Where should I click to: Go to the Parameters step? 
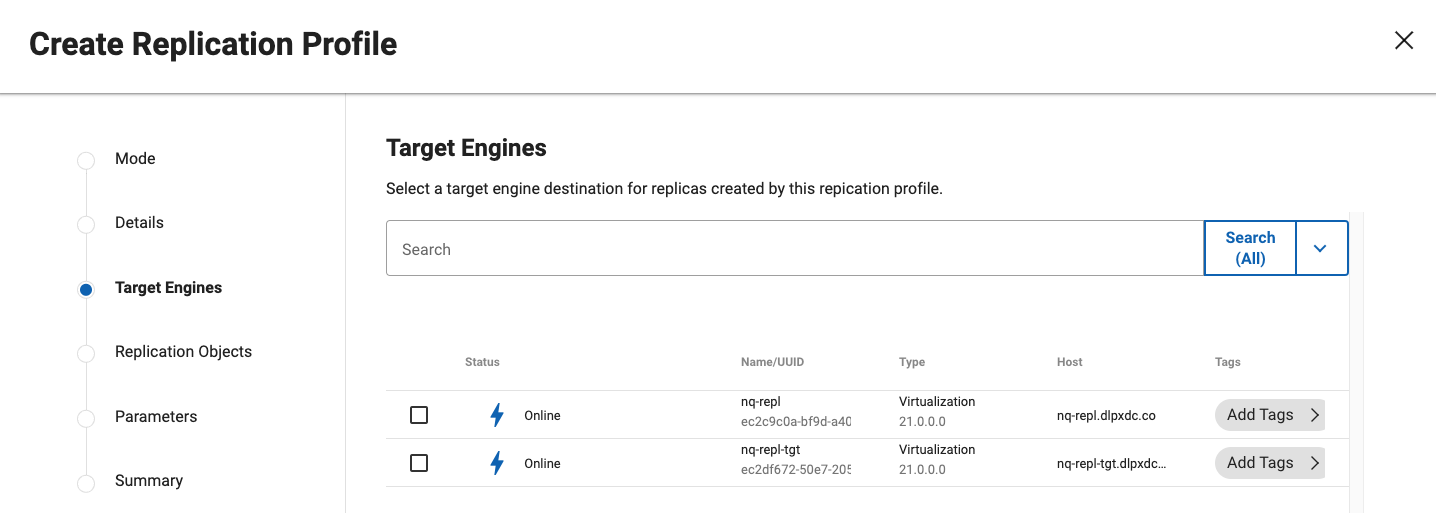tap(156, 416)
